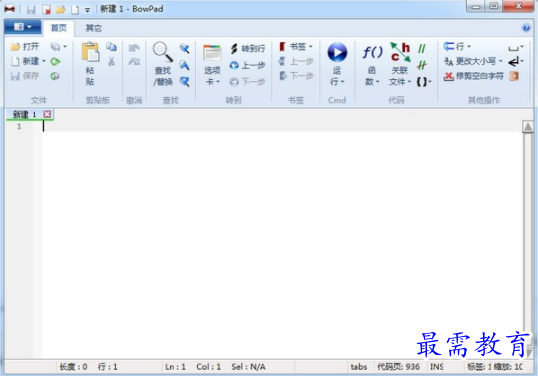Click Ln : 1 in status bar
This screenshot has height=376, width=538.
click(175, 367)
